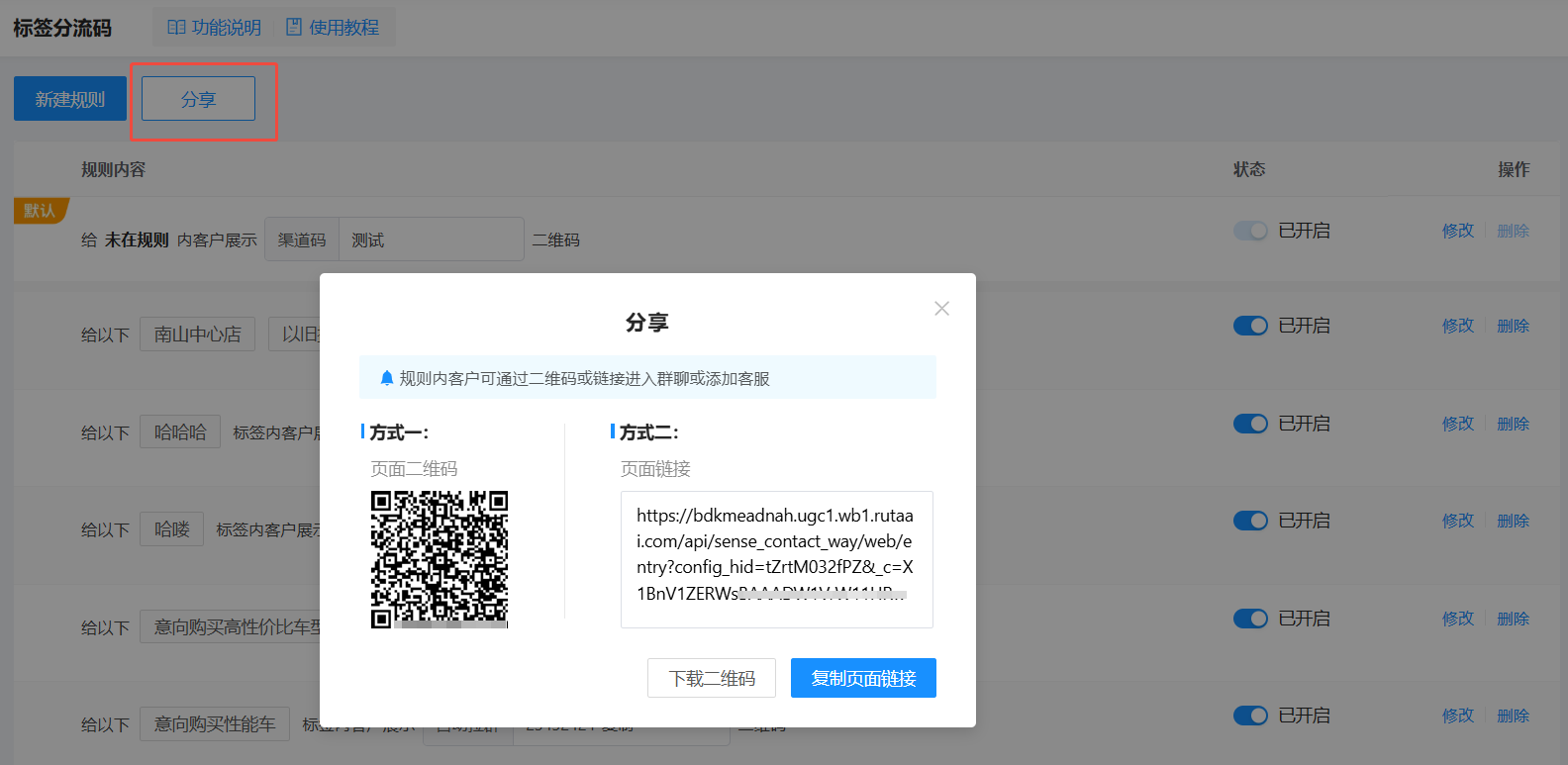Click the 操作 column header

[x=1514, y=169]
